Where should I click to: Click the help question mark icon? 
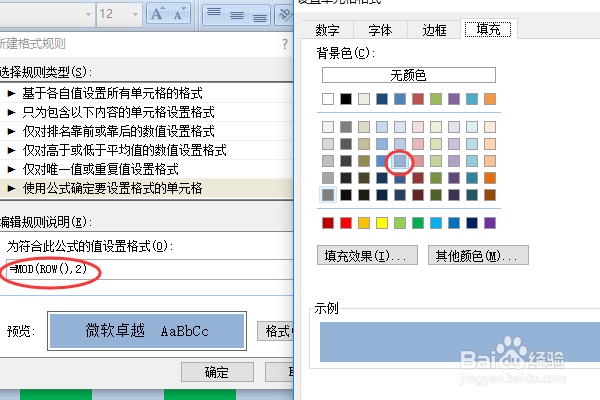(x=285, y=44)
